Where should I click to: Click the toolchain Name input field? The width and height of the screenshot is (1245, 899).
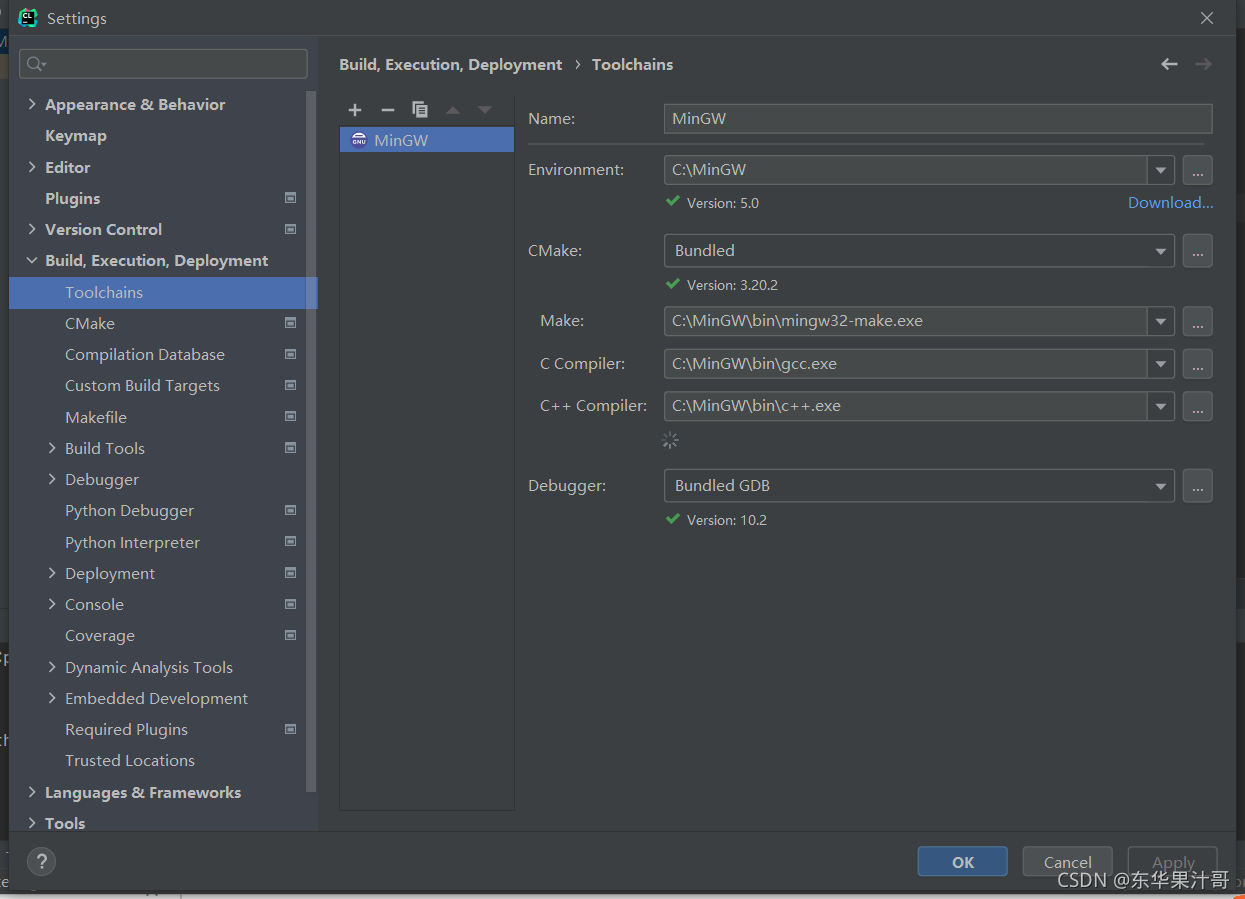pyautogui.click(x=938, y=118)
